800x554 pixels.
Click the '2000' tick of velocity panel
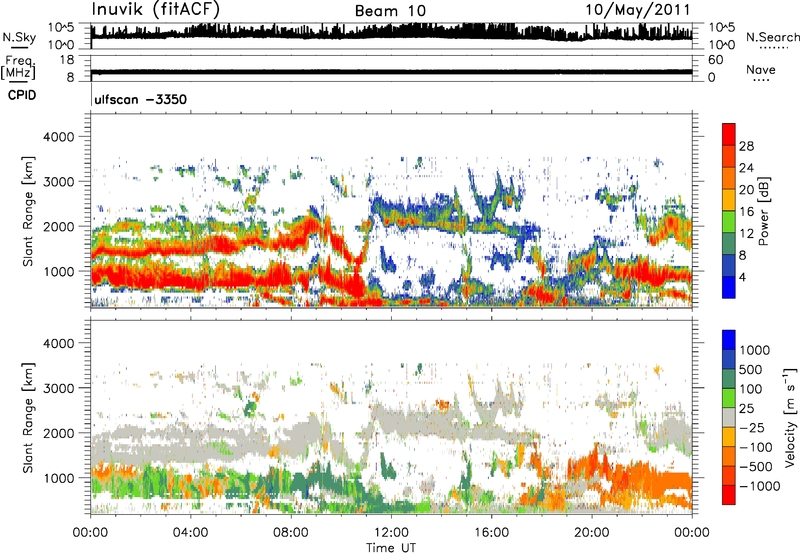coord(58,433)
